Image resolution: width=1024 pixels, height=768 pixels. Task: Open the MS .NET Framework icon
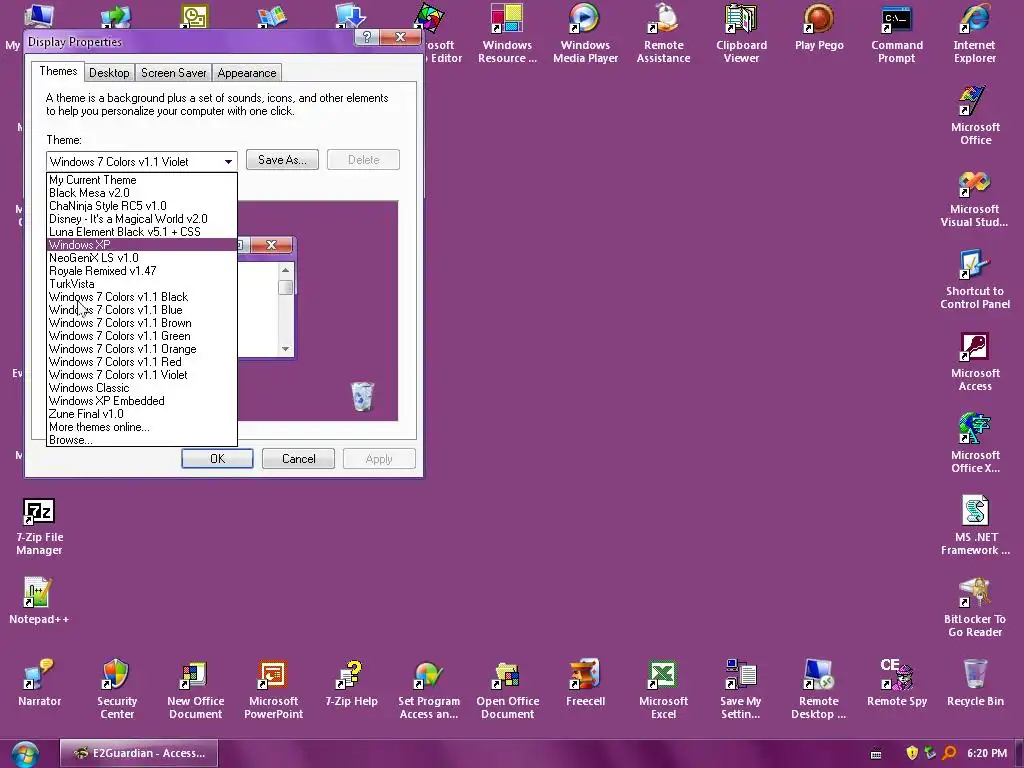click(x=976, y=526)
